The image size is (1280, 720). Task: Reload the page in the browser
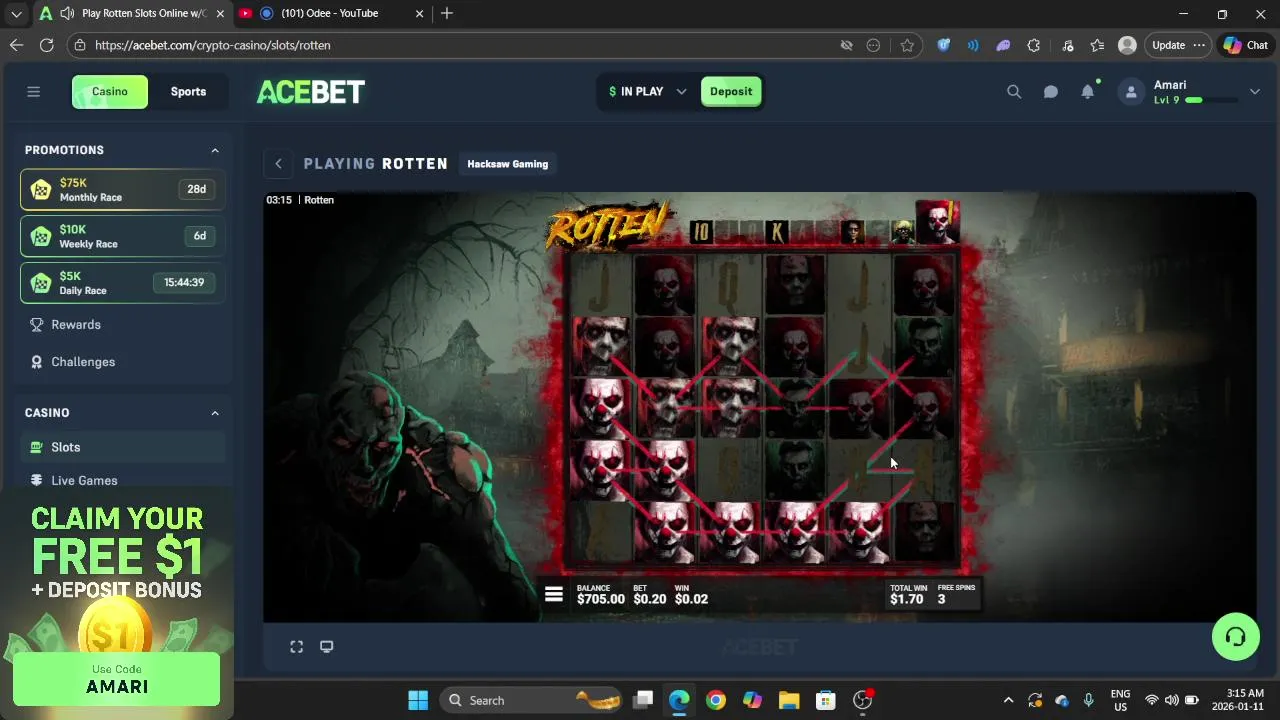pyautogui.click(x=46, y=45)
